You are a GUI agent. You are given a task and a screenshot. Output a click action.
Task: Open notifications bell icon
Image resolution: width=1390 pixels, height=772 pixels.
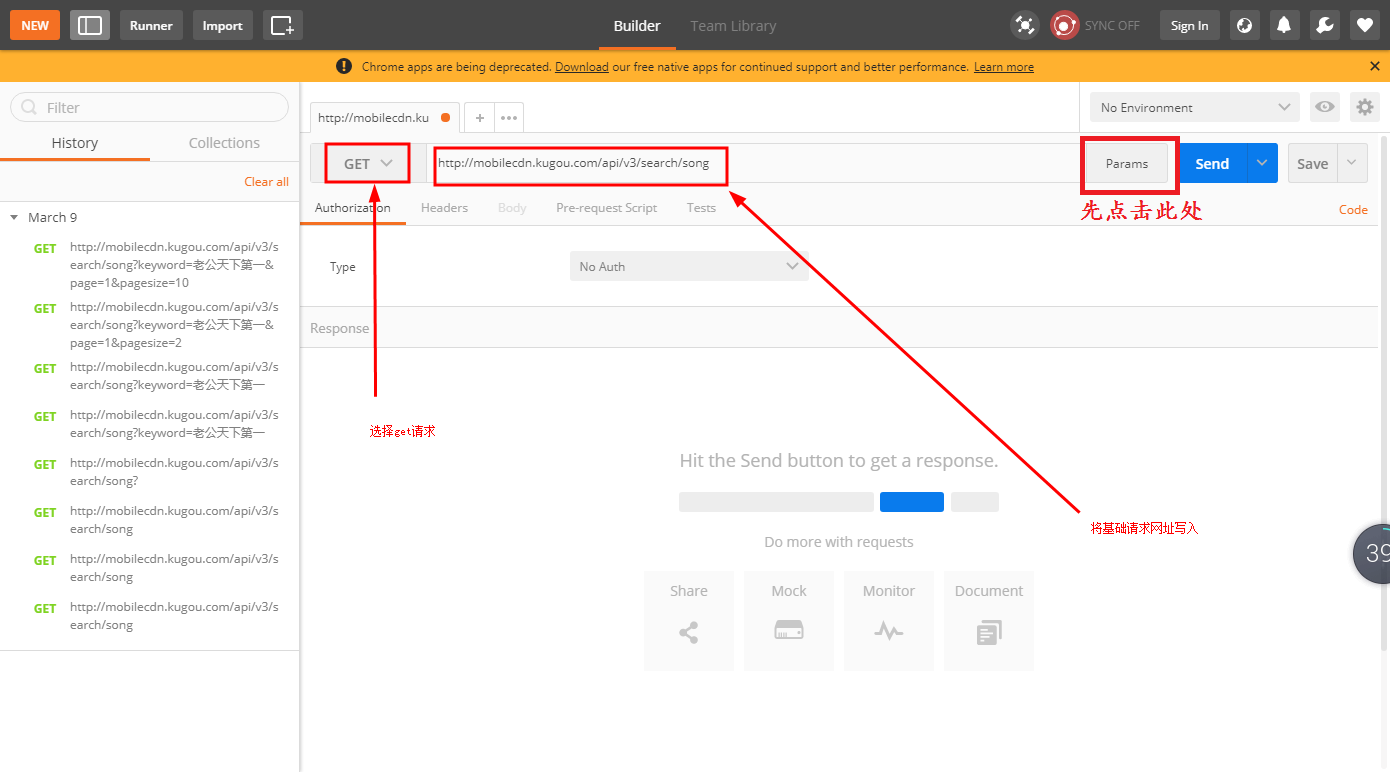(1284, 25)
